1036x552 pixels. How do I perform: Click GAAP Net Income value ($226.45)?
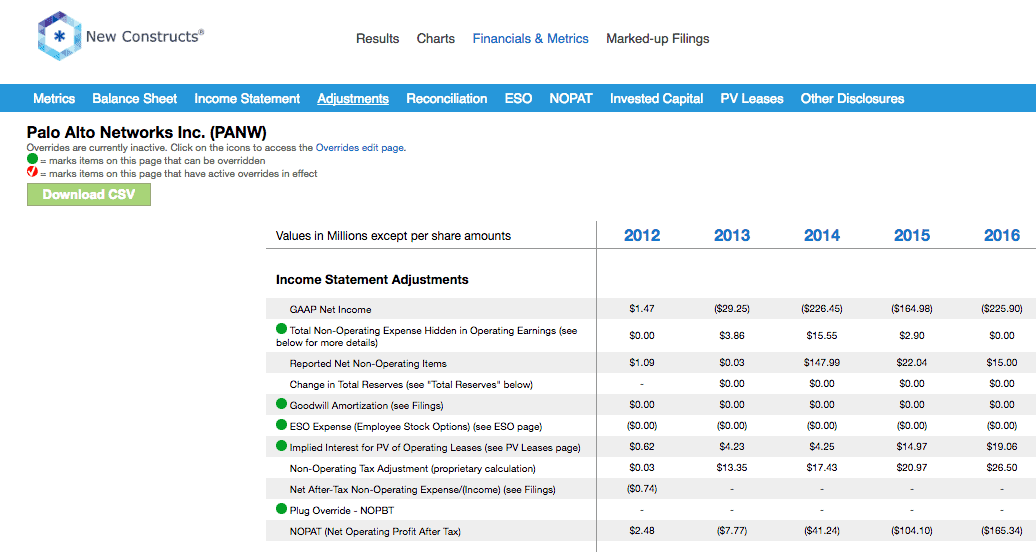click(821, 309)
